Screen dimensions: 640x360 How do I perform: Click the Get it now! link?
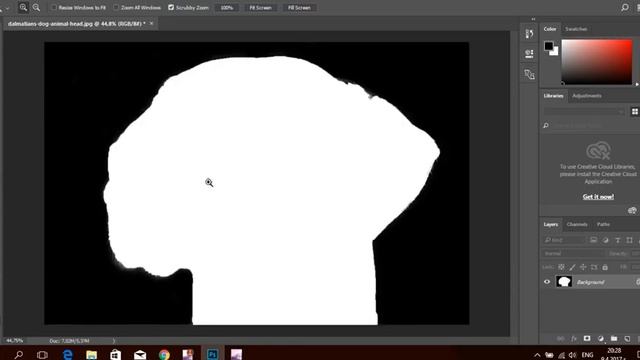[x=598, y=197]
